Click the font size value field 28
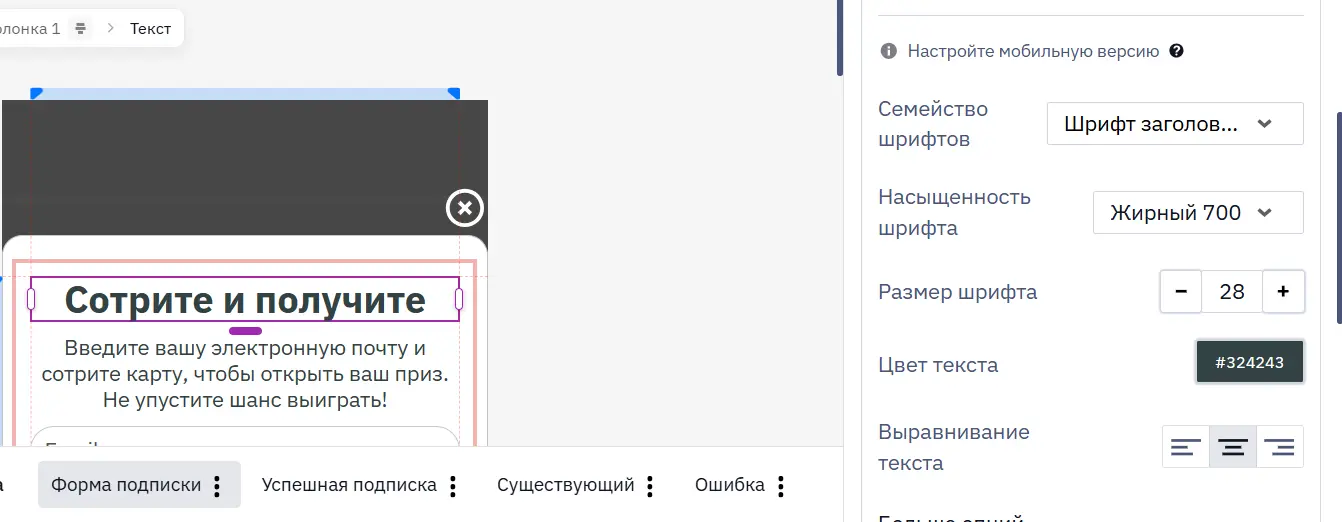 [x=1232, y=292]
